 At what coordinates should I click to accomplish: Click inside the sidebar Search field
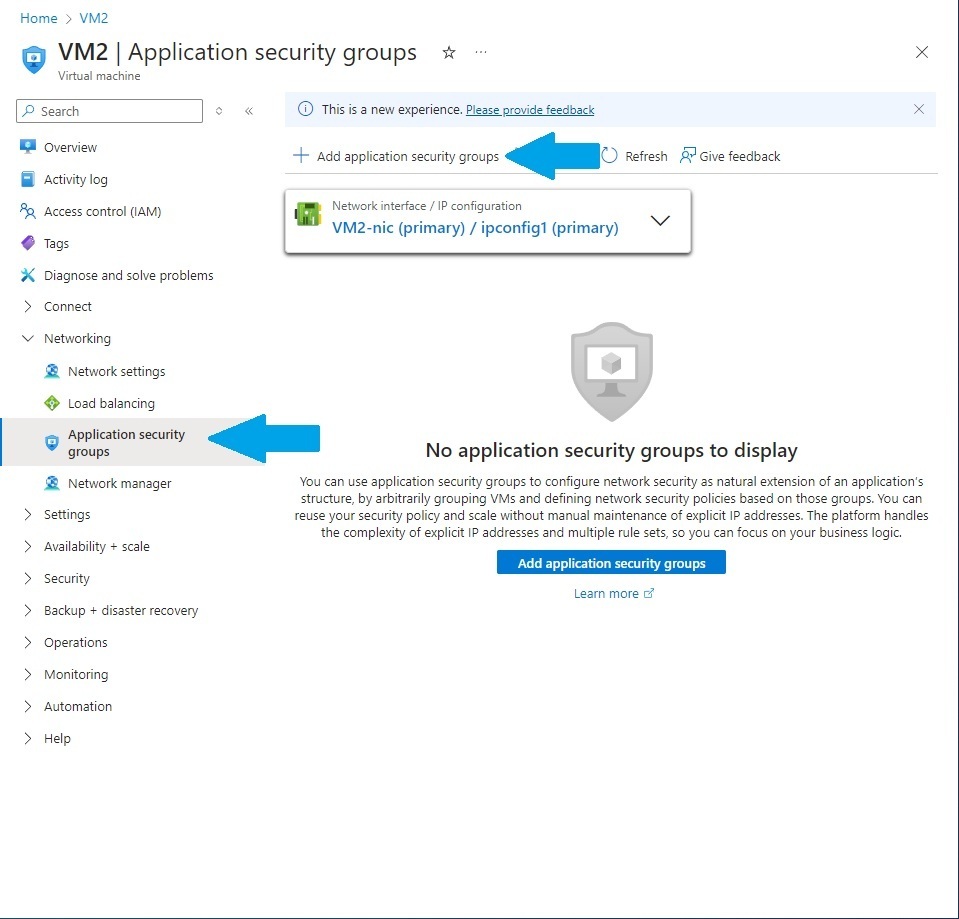click(108, 111)
